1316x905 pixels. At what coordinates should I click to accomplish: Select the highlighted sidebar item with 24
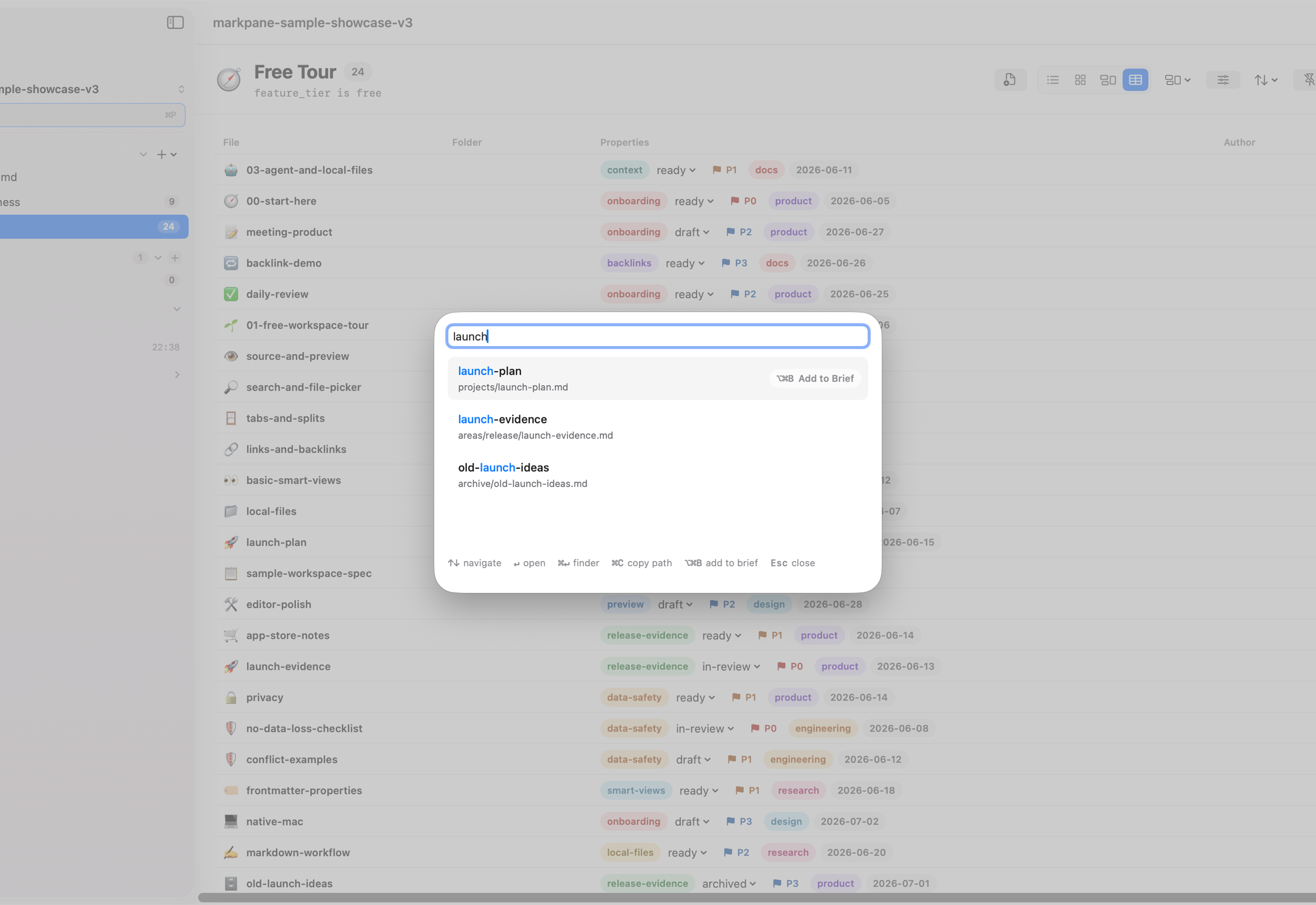93,227
